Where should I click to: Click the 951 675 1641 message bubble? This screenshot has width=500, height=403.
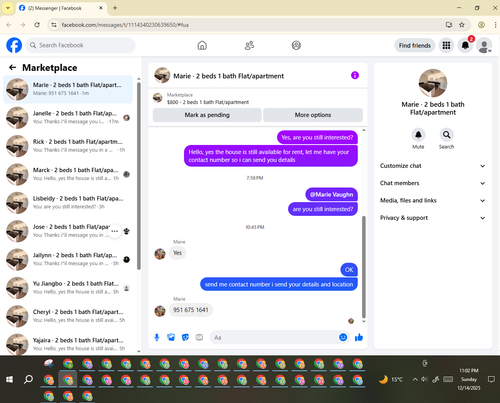click(191, 310)
